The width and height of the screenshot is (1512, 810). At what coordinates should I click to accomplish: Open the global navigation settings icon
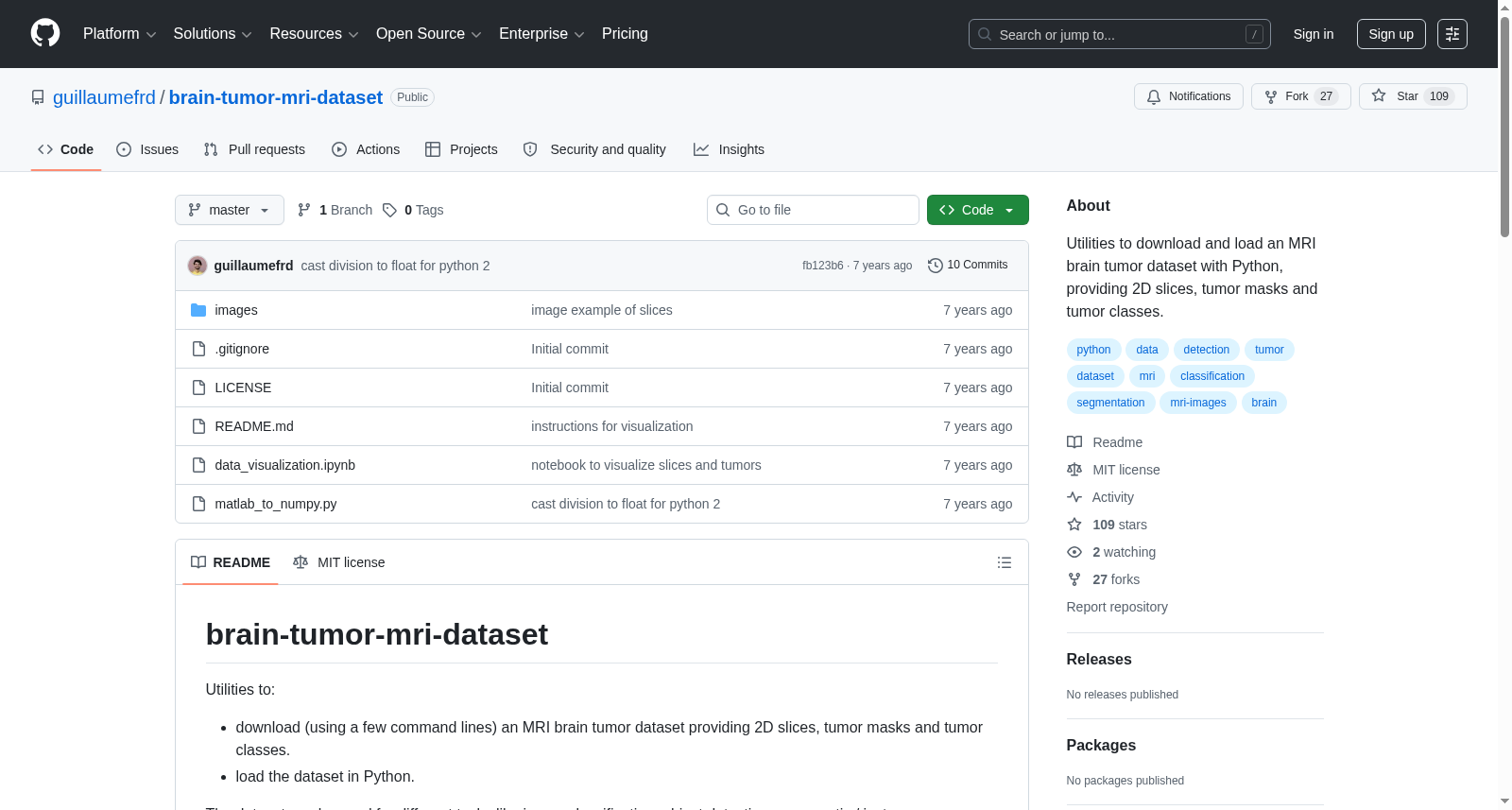[1452, 34]
